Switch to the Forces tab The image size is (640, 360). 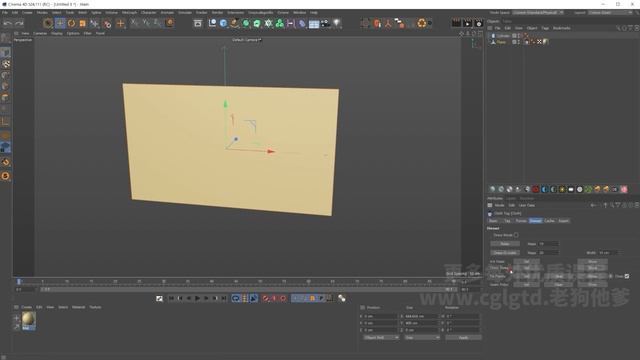click(x=521, y=221)
